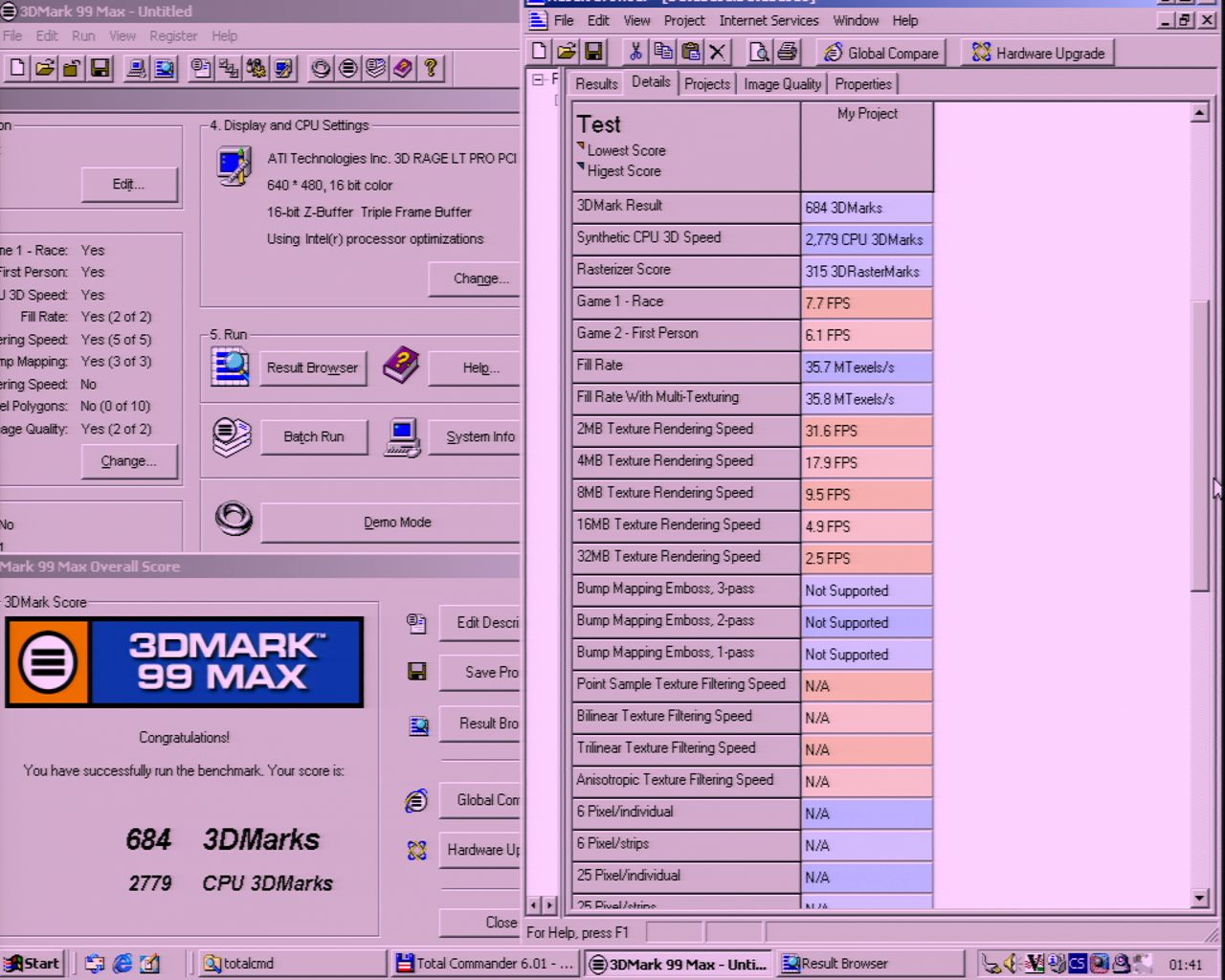Open the Windows Start menu

[33, 963]
